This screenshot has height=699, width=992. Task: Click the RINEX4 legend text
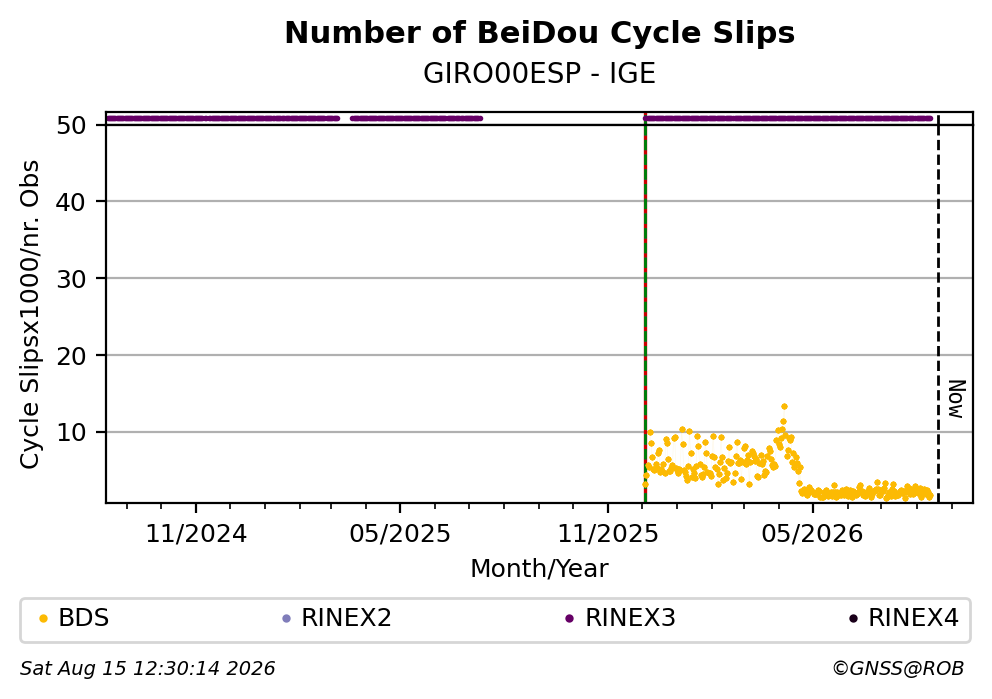913,618
